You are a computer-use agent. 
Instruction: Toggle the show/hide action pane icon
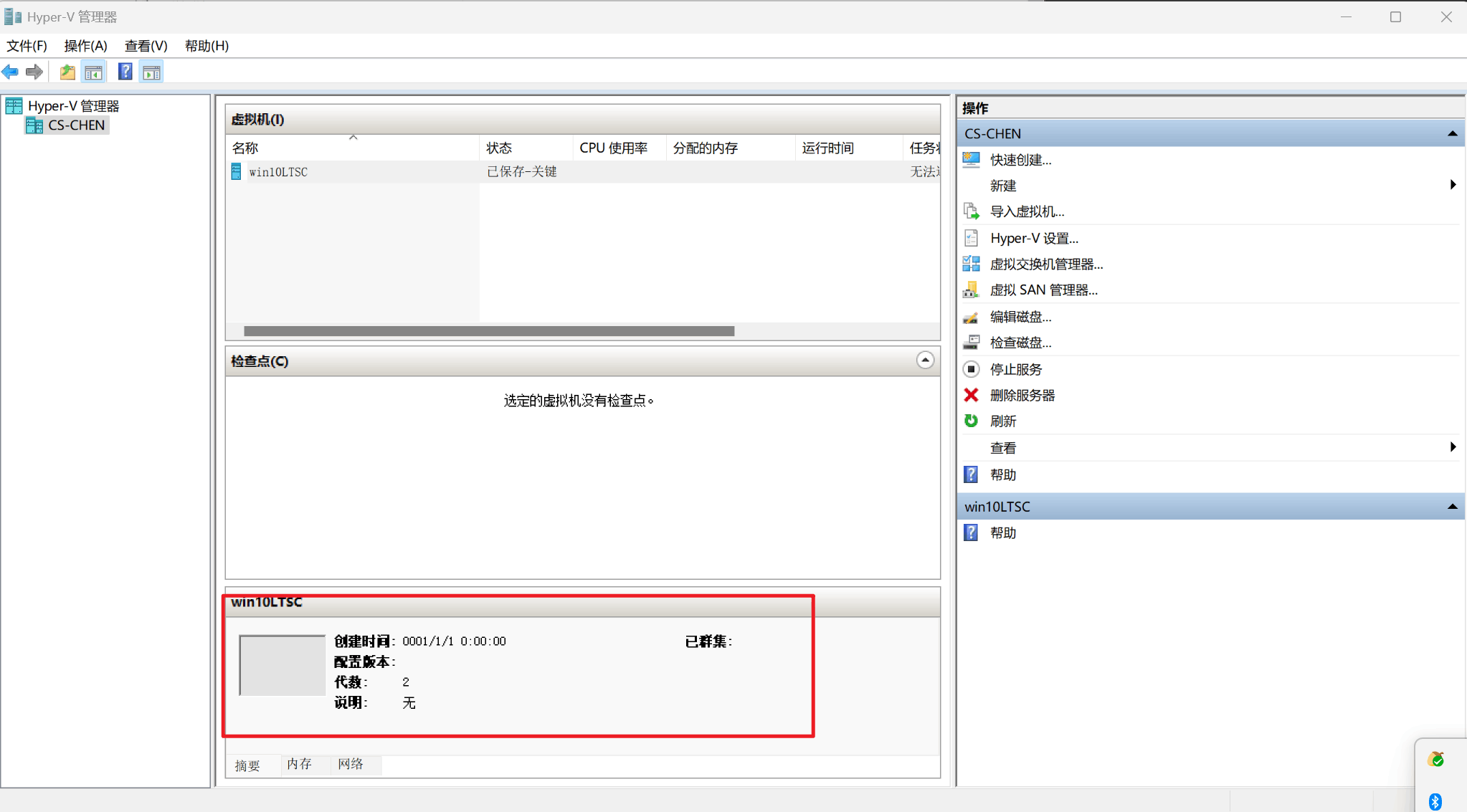(x=152, y=72)
